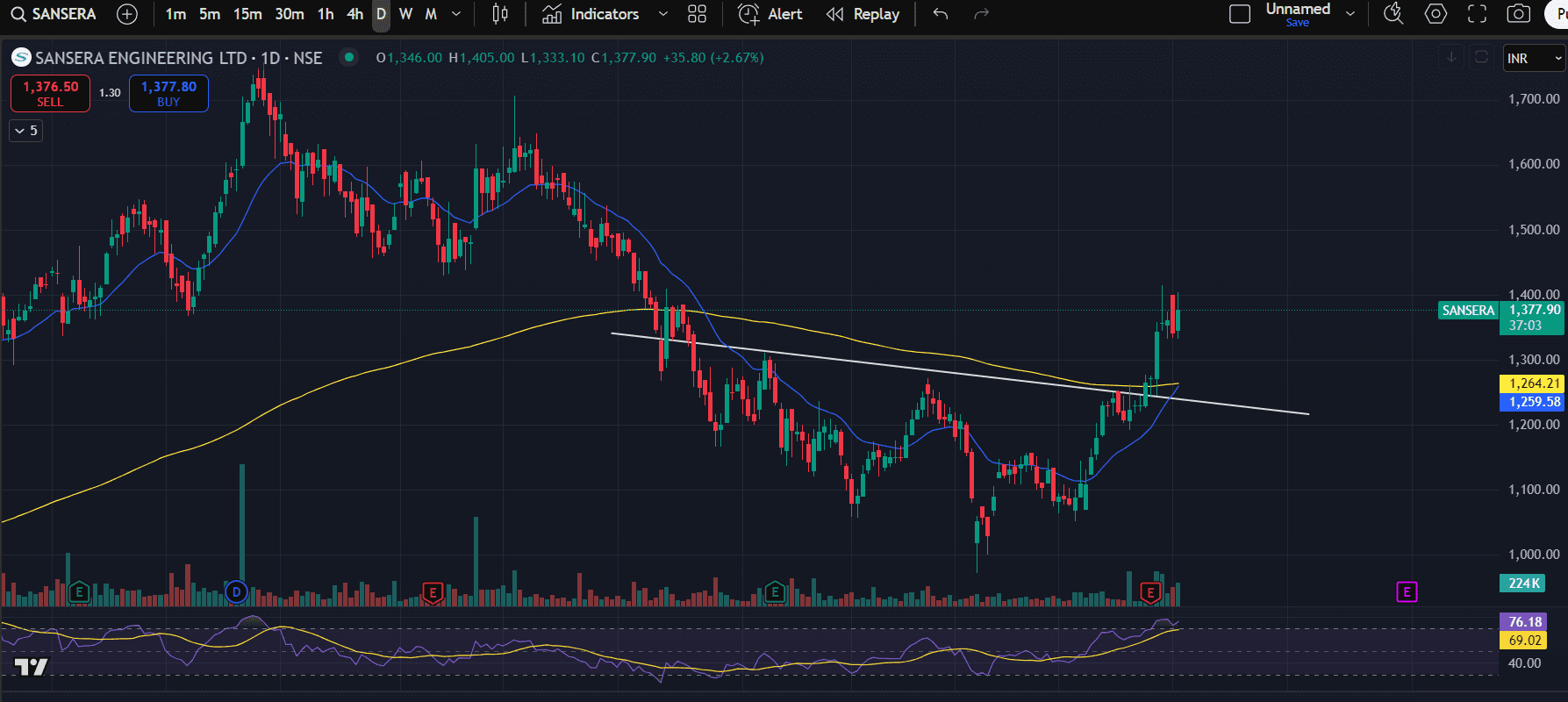Image resolution: width=1568 pixels, height=702 pixels.
Task: Click the 1.30 spread value
Action: pyautogui.click(x=110, y=93)
